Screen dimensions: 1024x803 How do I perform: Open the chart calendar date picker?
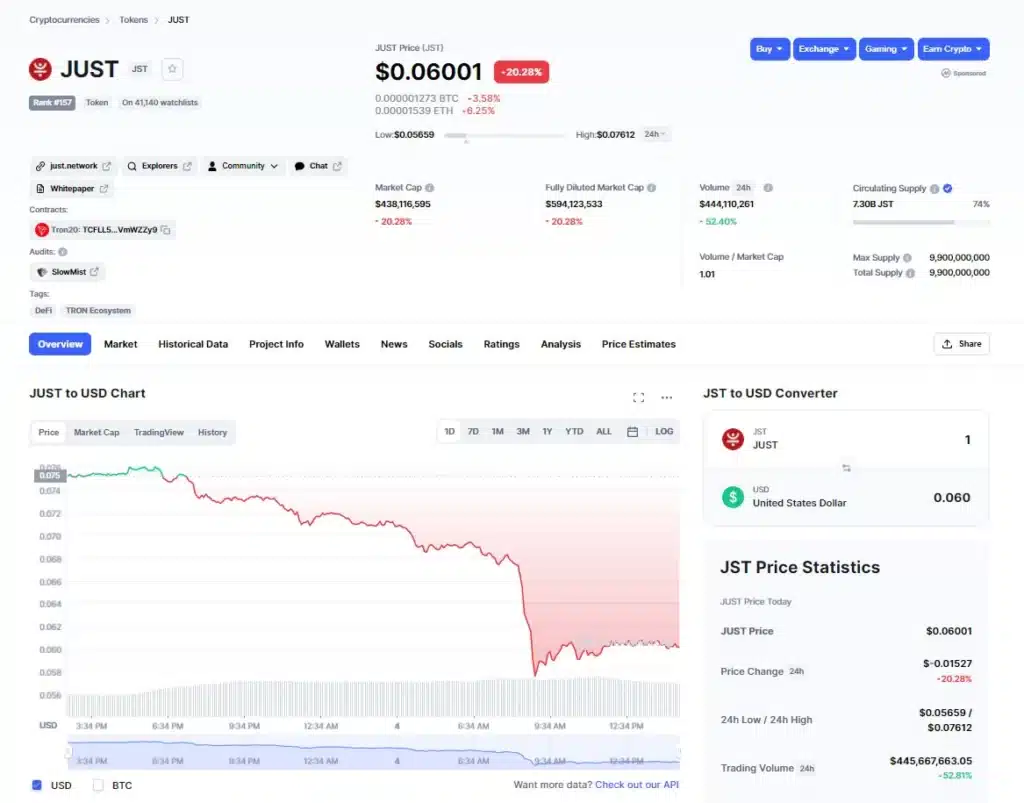point(632,432)
